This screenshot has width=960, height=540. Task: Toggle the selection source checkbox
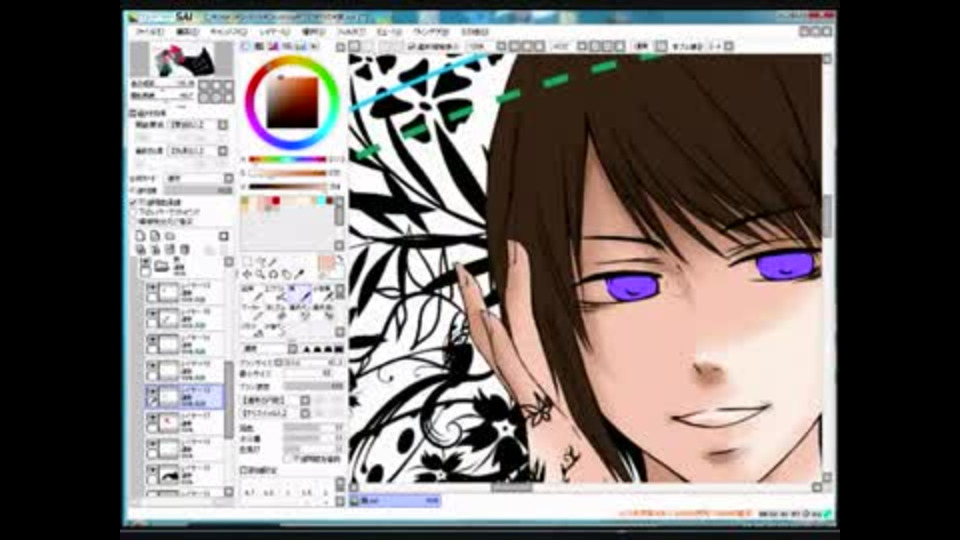point(133,221)
